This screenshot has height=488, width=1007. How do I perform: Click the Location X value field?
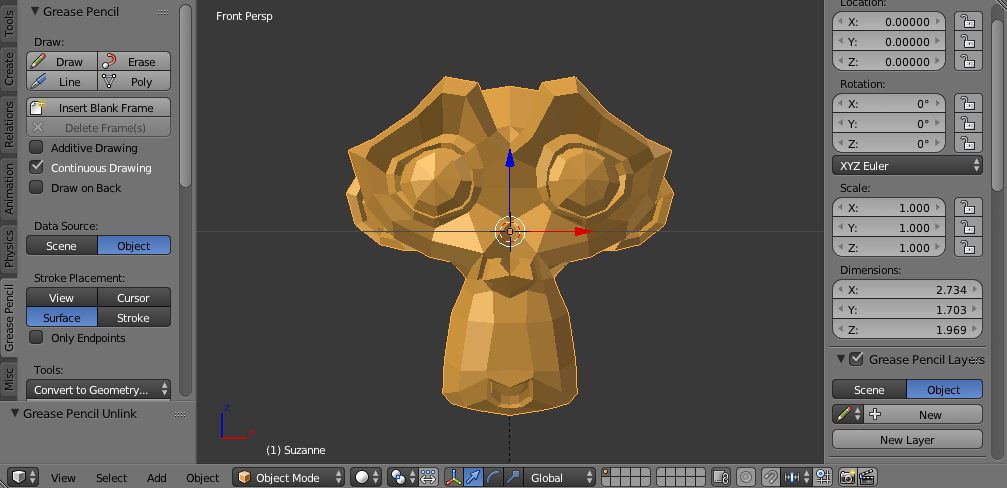tap(889, 22)
